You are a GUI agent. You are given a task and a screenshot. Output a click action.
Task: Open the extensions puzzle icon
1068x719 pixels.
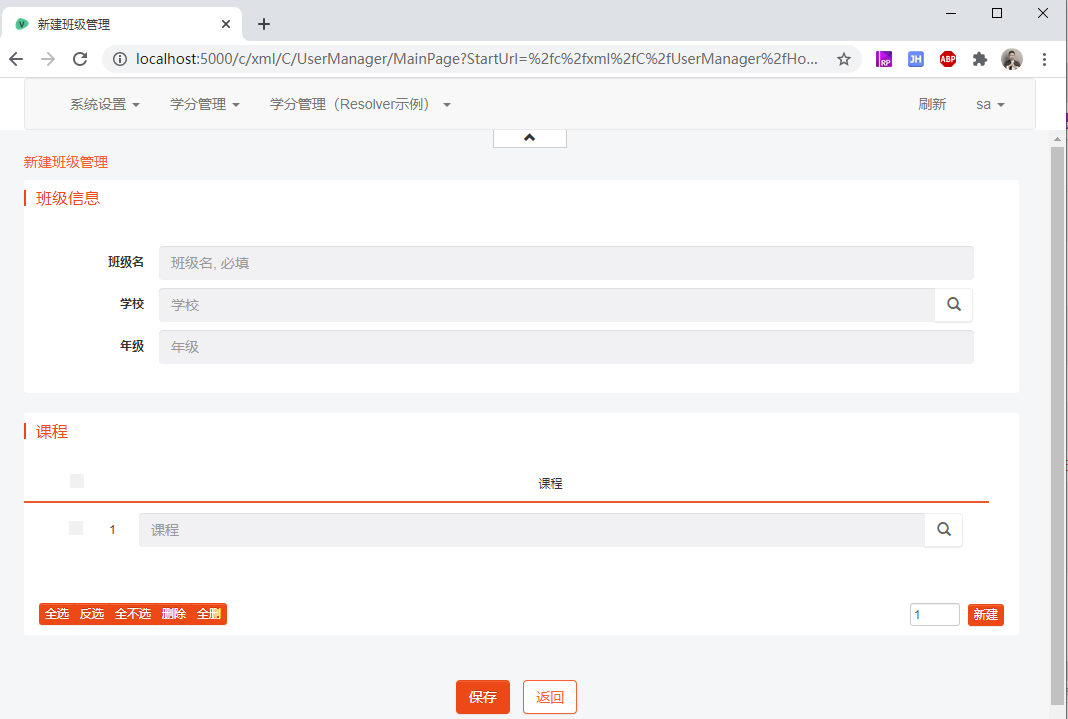[979, 59]
